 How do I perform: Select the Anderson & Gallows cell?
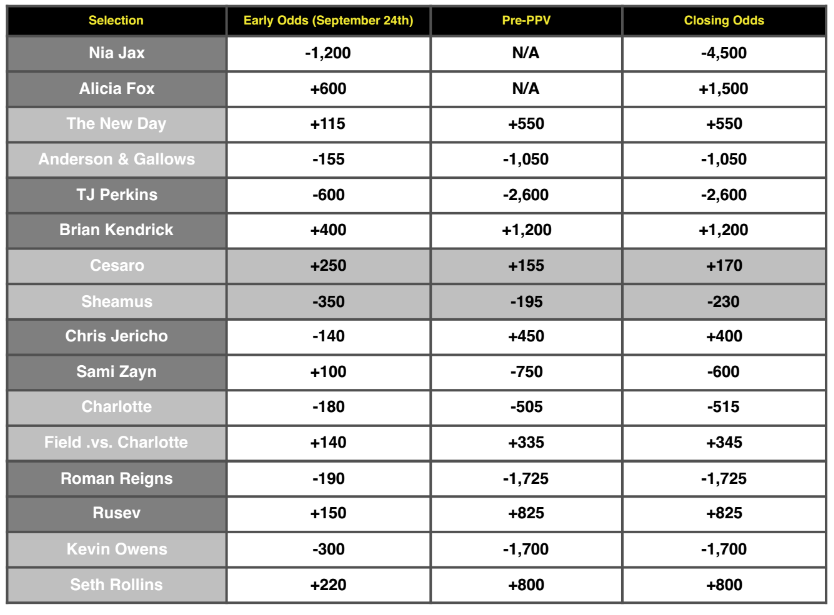tap(116, 159)
